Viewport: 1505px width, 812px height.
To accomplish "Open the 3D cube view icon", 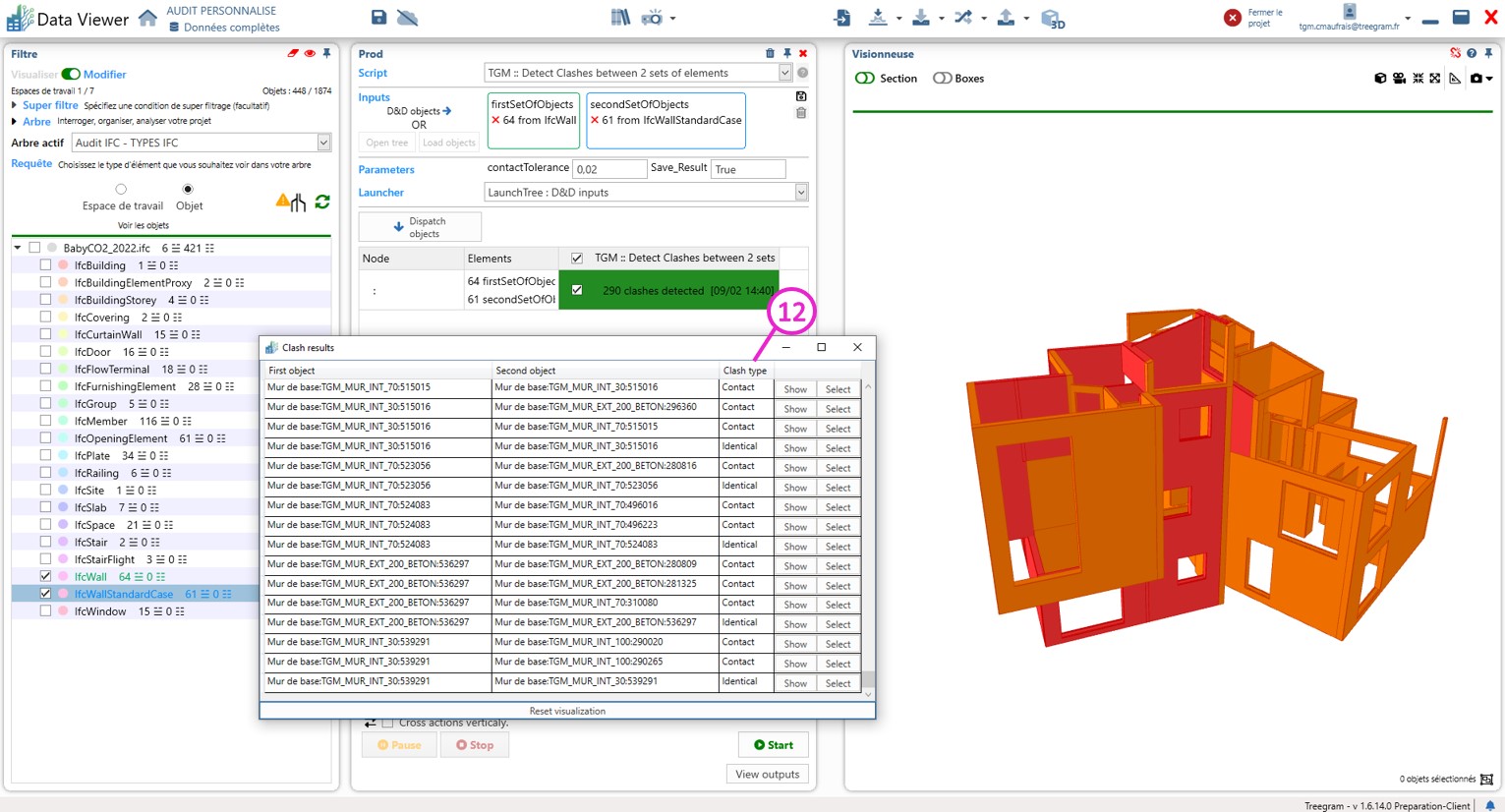I will [1052, 19].
